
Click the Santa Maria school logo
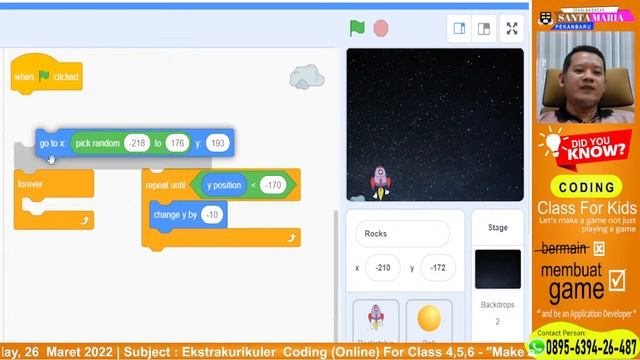[585, 18]
